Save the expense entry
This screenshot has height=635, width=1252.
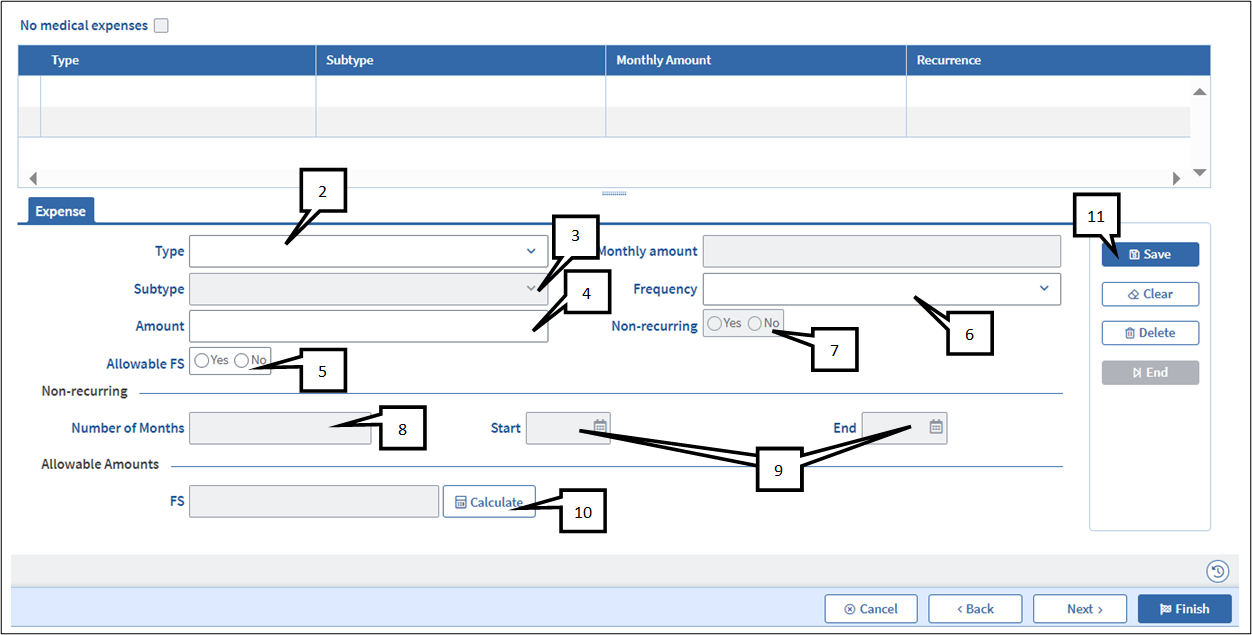coord(1150,254)
